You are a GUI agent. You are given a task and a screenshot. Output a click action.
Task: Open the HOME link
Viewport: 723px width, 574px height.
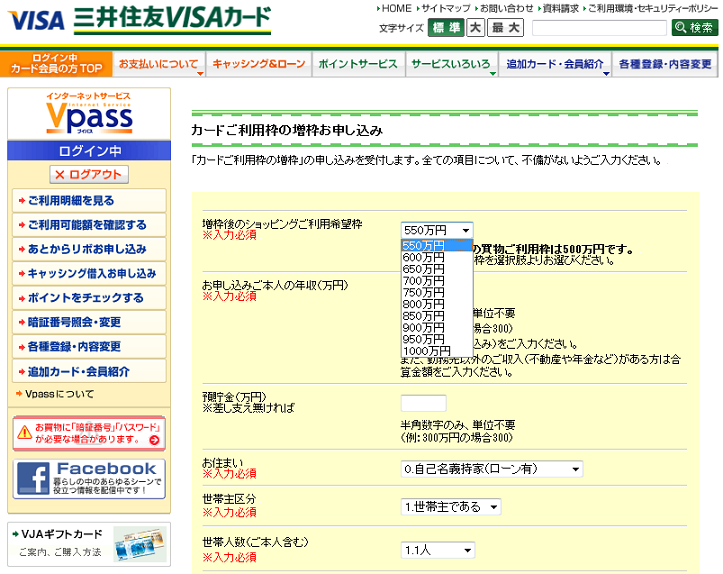[396, 8]
